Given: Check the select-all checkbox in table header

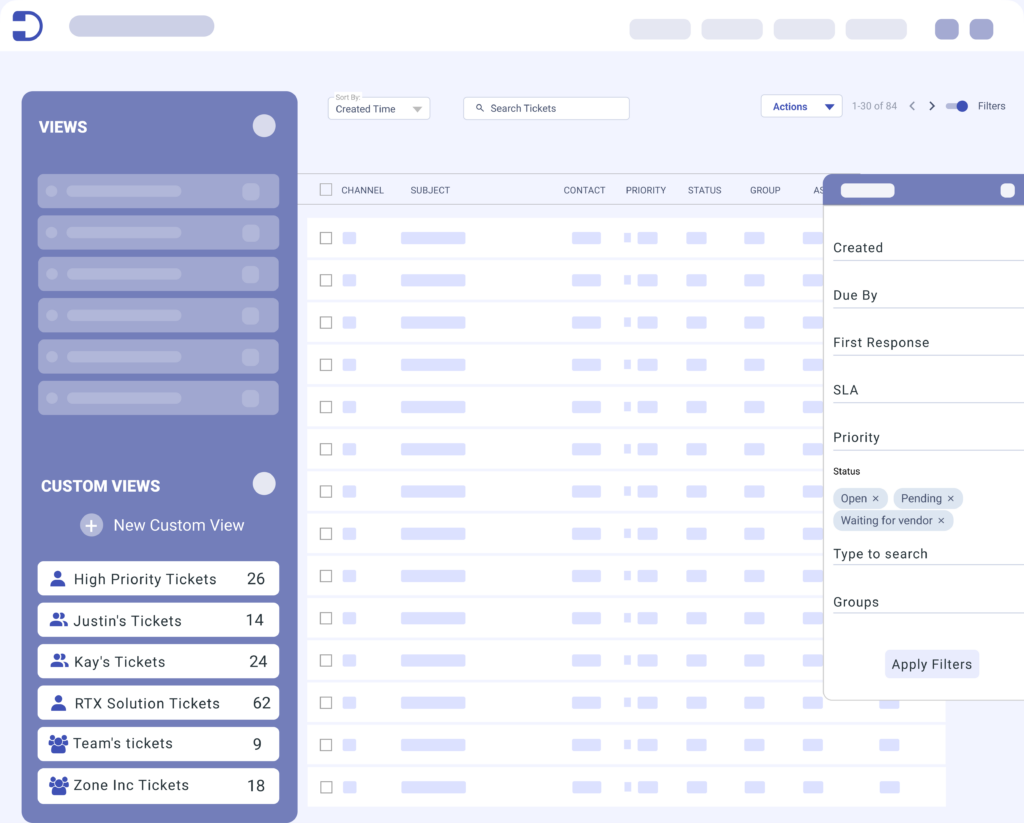Looking at the screenshot, I should (x=325, y=190).
